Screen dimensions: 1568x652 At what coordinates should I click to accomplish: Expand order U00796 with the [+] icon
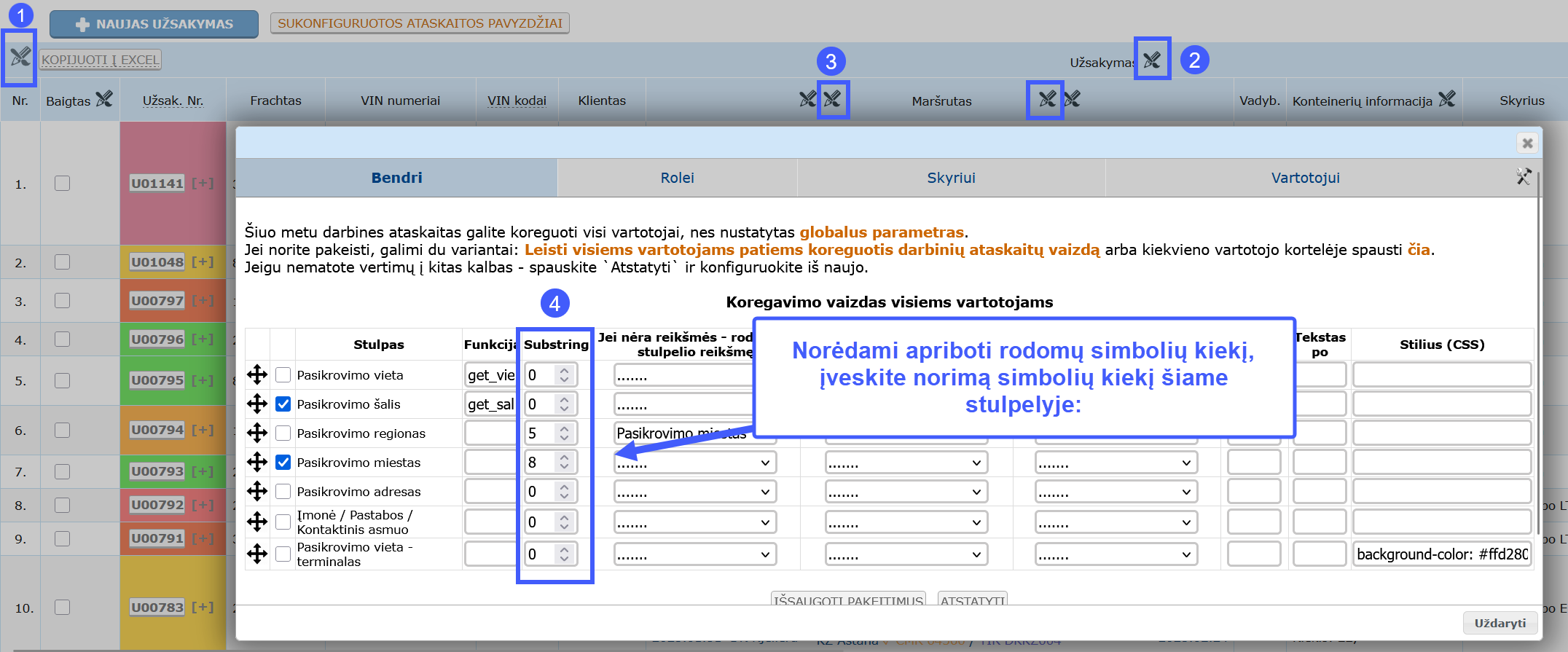(203, 339)
